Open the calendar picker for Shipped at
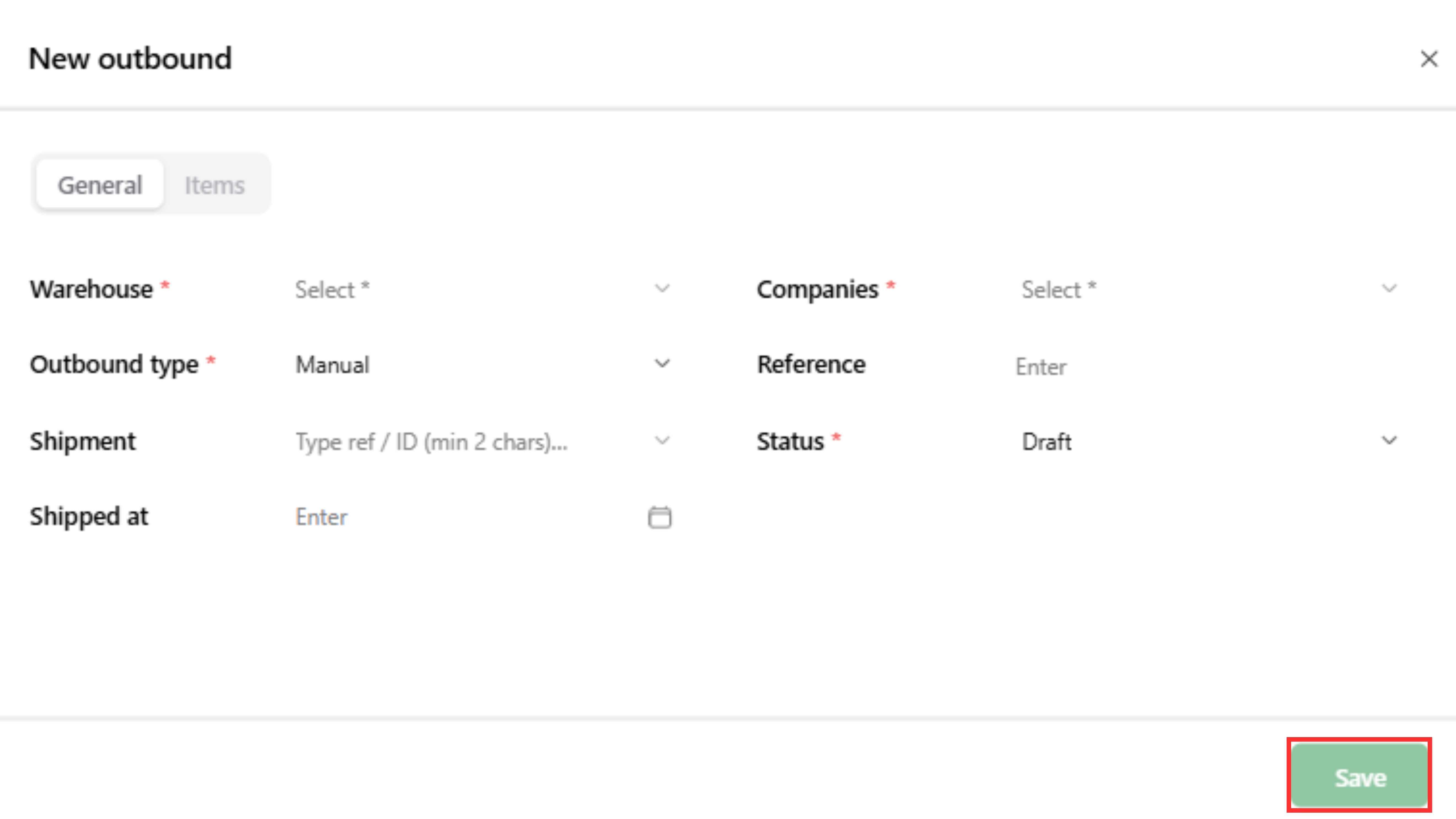This screenshot has height=819, width=1456. point(659,517)
